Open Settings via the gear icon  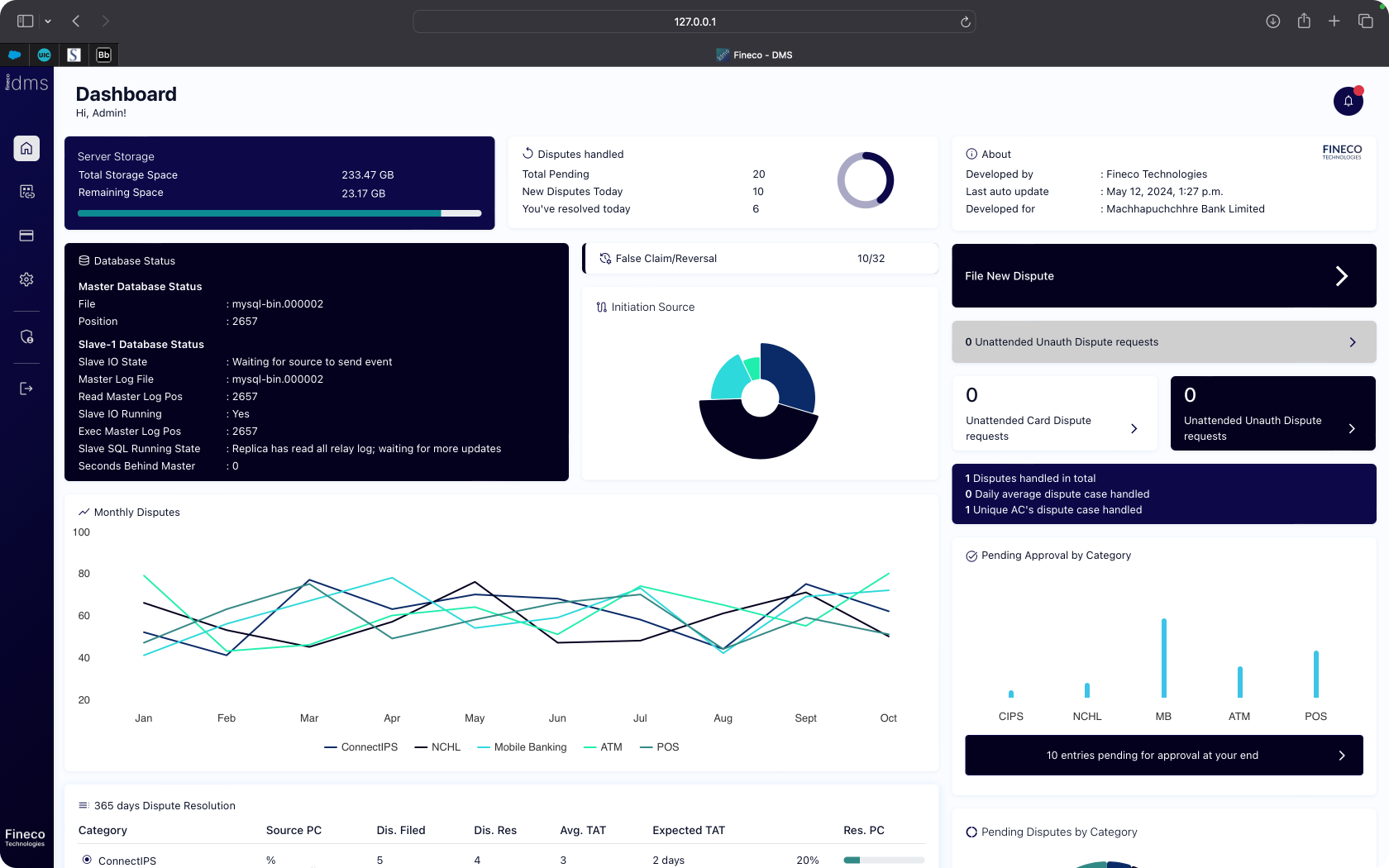pos(26,279)
